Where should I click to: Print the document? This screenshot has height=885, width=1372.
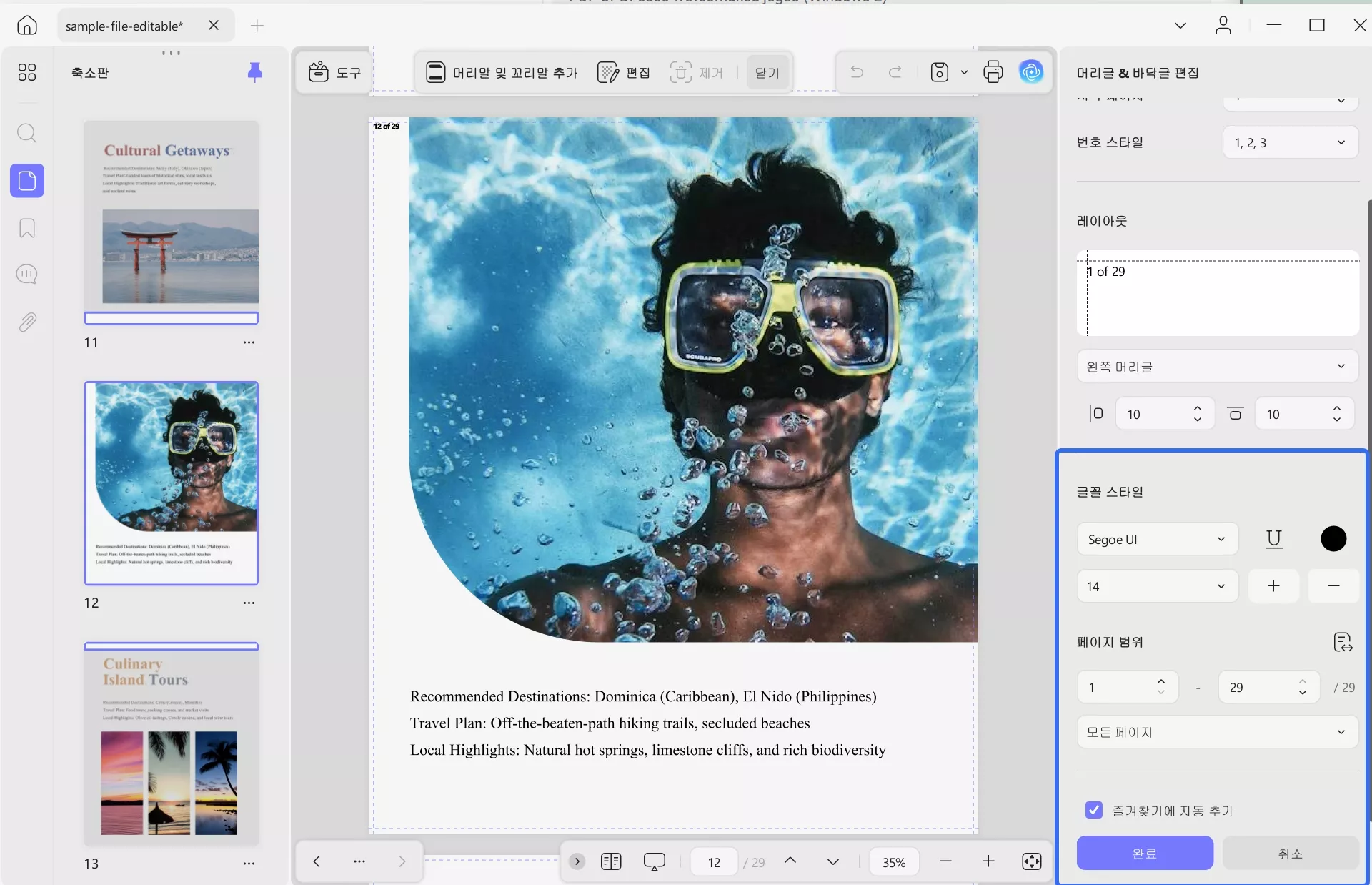tap(993, 72)
